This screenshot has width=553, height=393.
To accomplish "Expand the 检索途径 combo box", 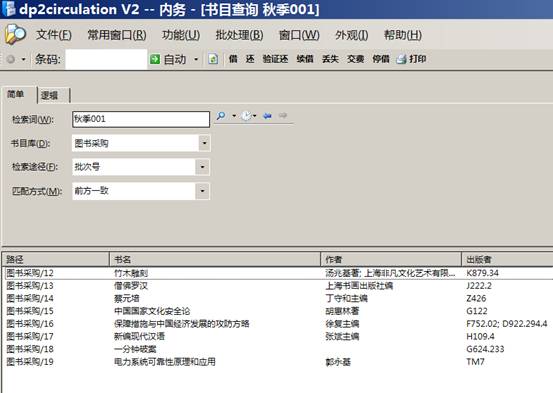I will [202, 167].
